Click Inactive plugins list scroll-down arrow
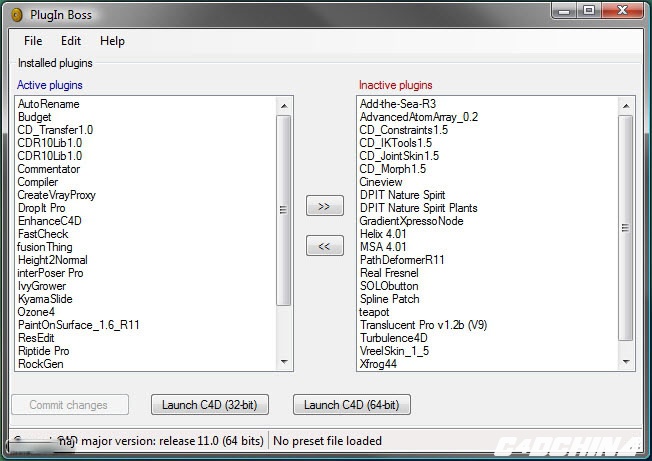 point(626,362)
